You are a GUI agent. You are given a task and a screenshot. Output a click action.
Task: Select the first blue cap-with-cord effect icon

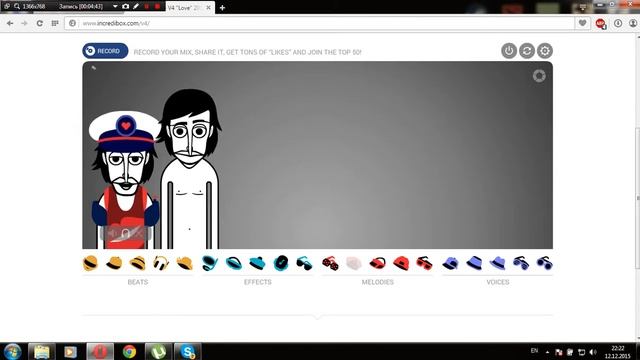(210, 263)
